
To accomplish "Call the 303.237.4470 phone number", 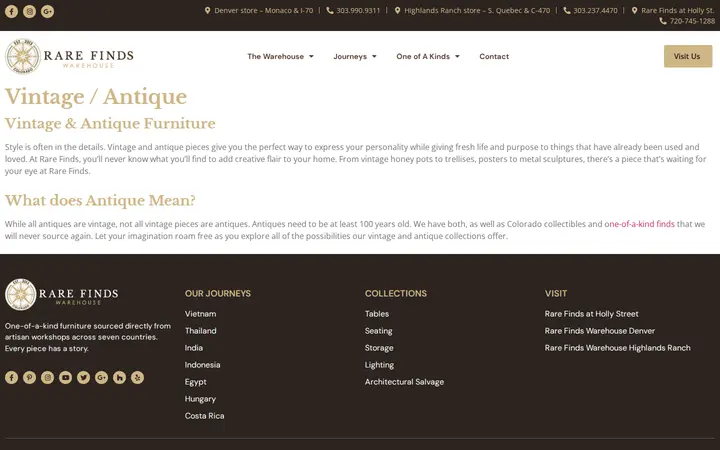I will (595, 11).
